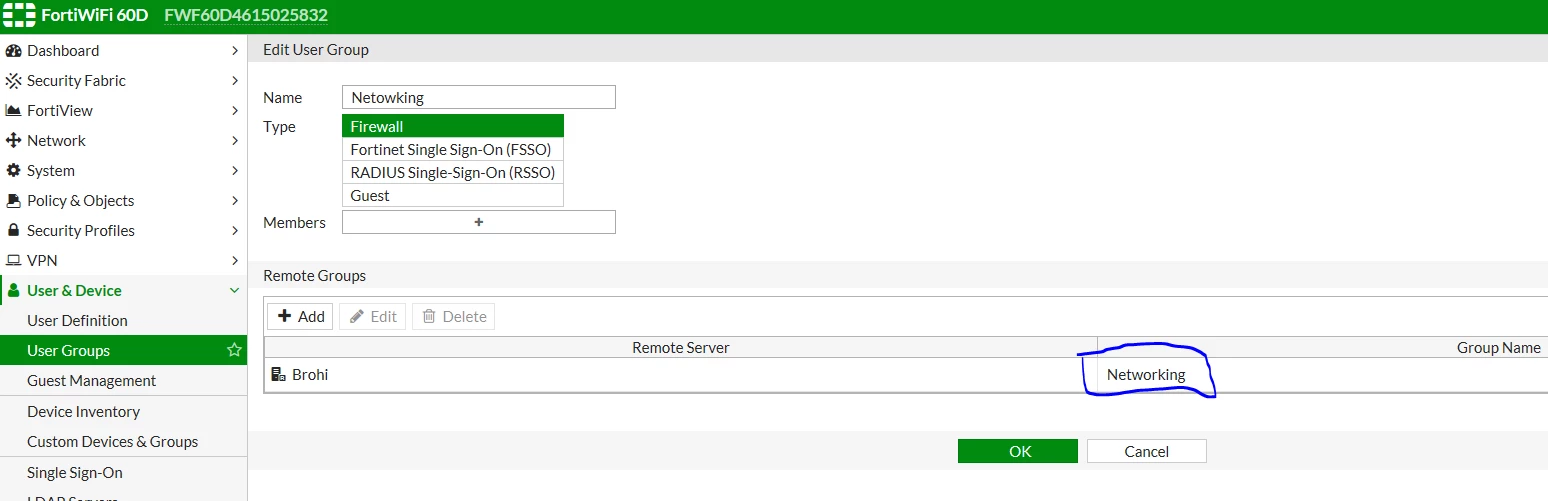Click the Security Fabric icon
Screen dimensions: 1548x501
click(x=13, y=81)
